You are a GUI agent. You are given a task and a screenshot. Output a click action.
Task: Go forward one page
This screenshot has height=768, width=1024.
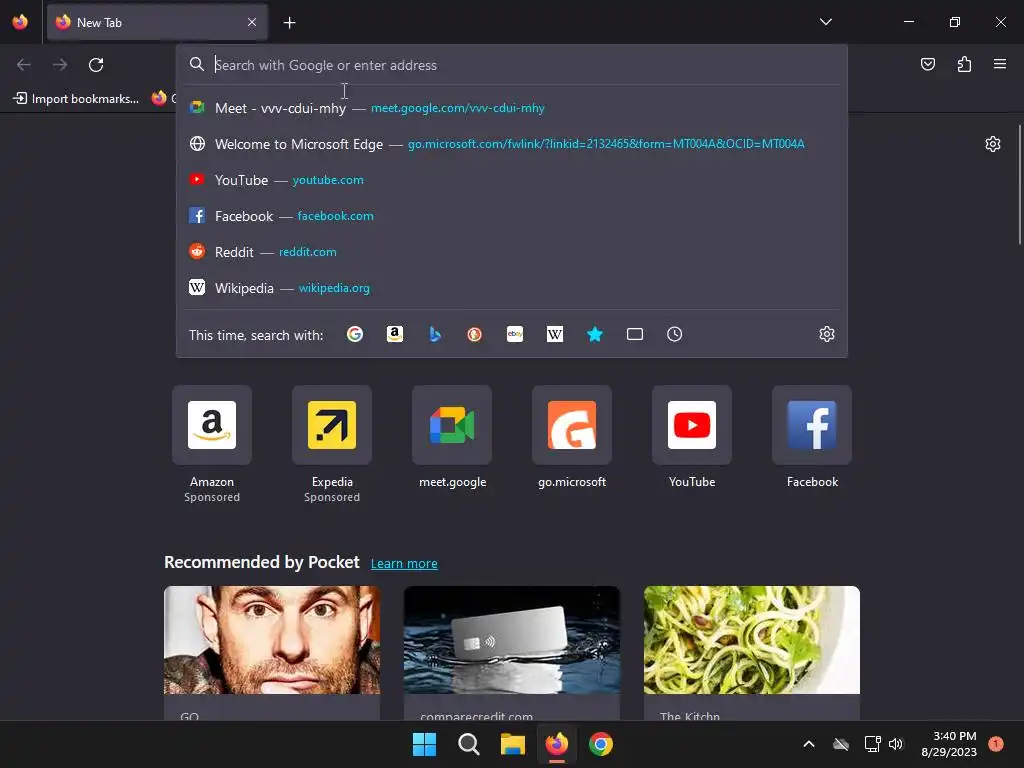60,65
